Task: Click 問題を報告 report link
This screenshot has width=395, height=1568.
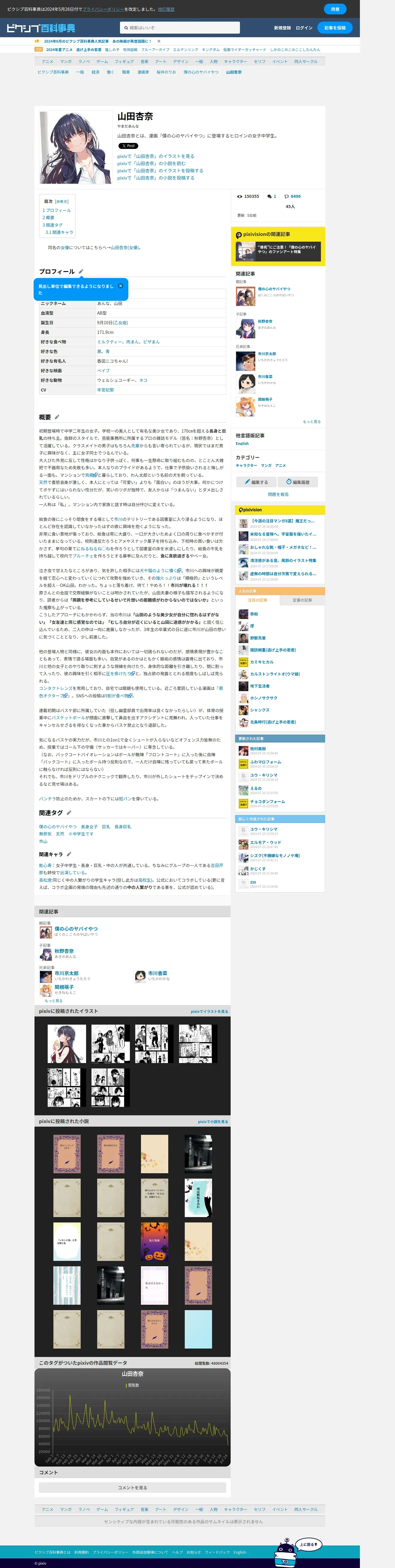Action: pyautogui.click(x=278, y=494)
